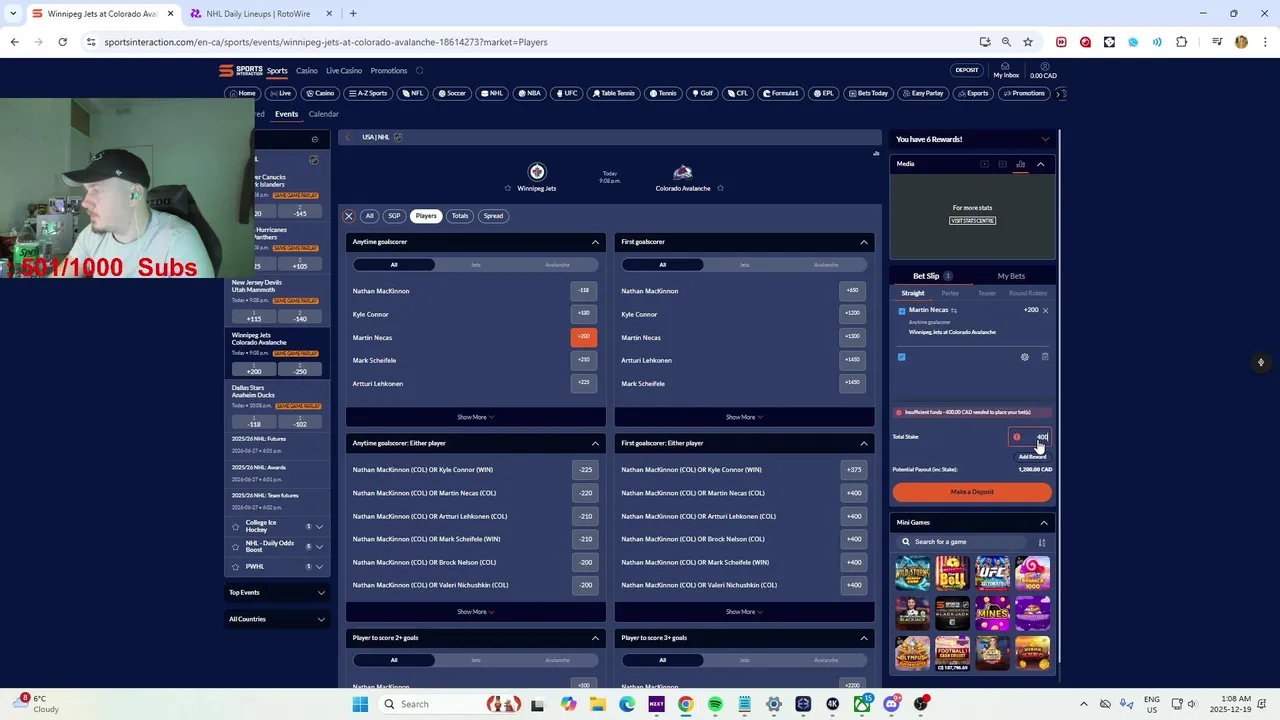Open File Explorer from the taskbar
1280x720 pixels.
click(597, 704)
